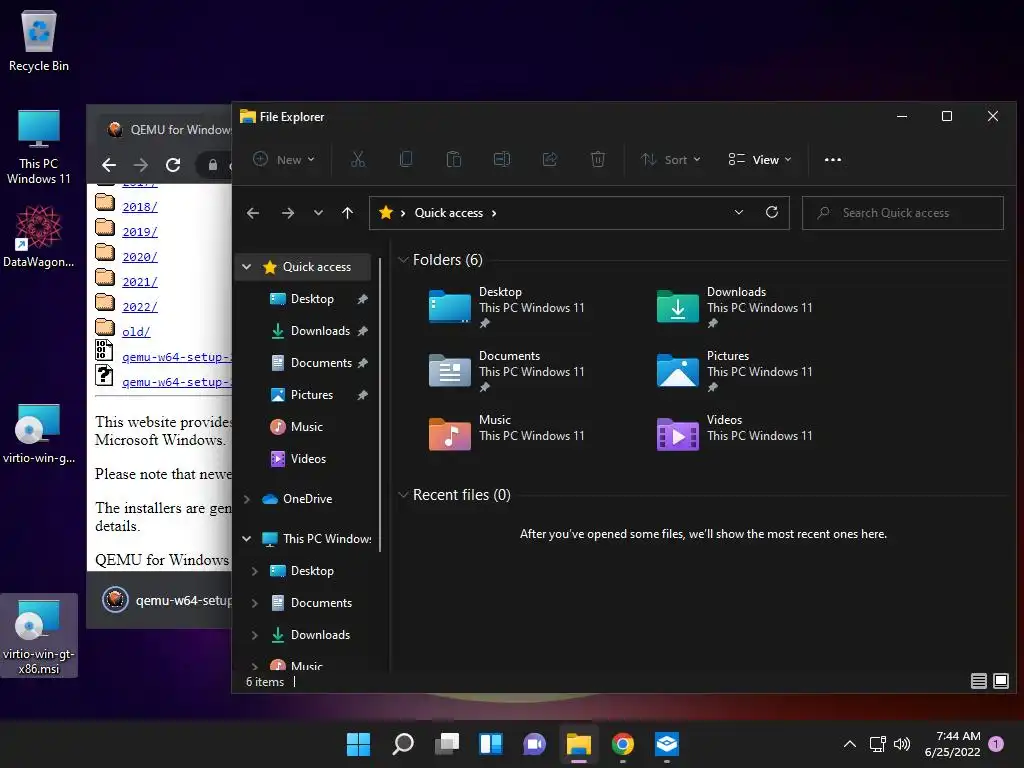
Task: Switch to details view icon in status bar
Action: 978,681
